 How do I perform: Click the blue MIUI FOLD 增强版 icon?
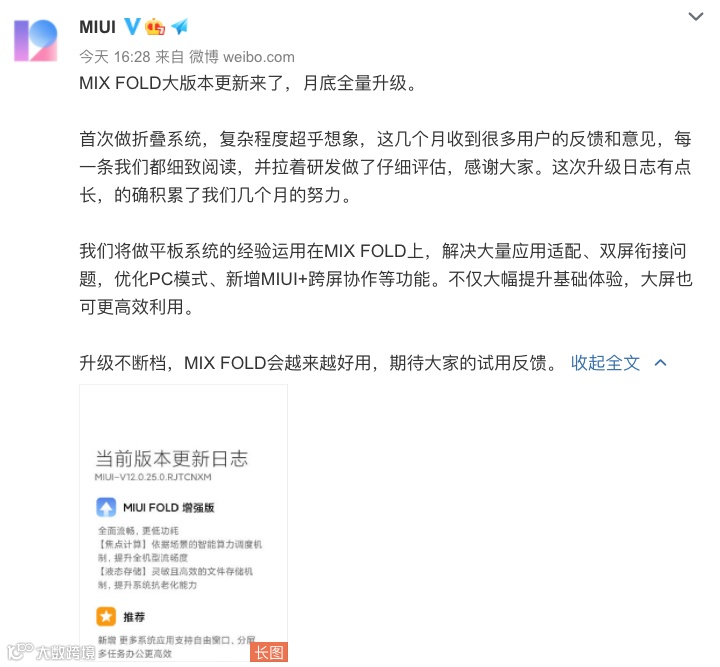[106, 507]
